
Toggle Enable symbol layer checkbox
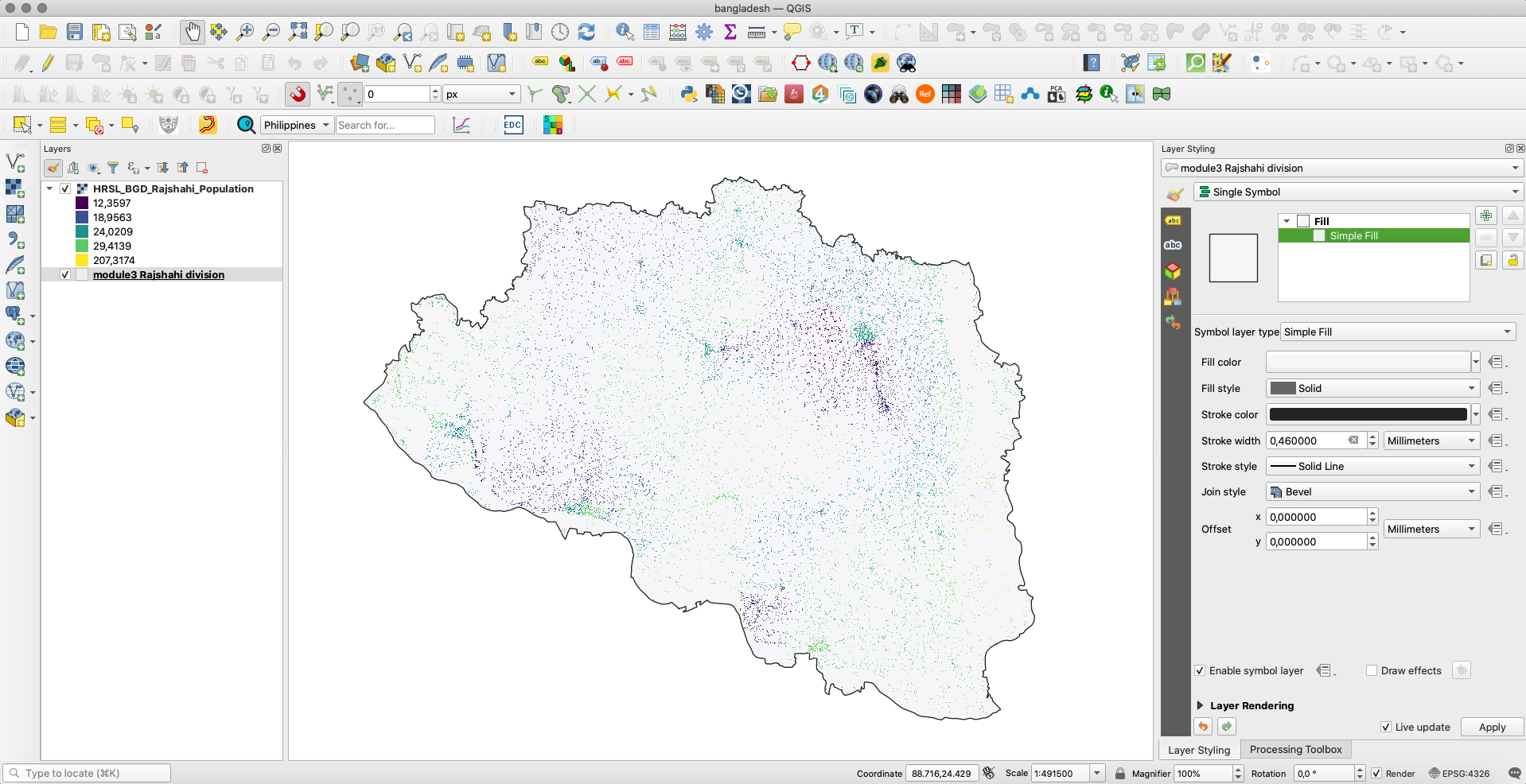[1200, 670]
